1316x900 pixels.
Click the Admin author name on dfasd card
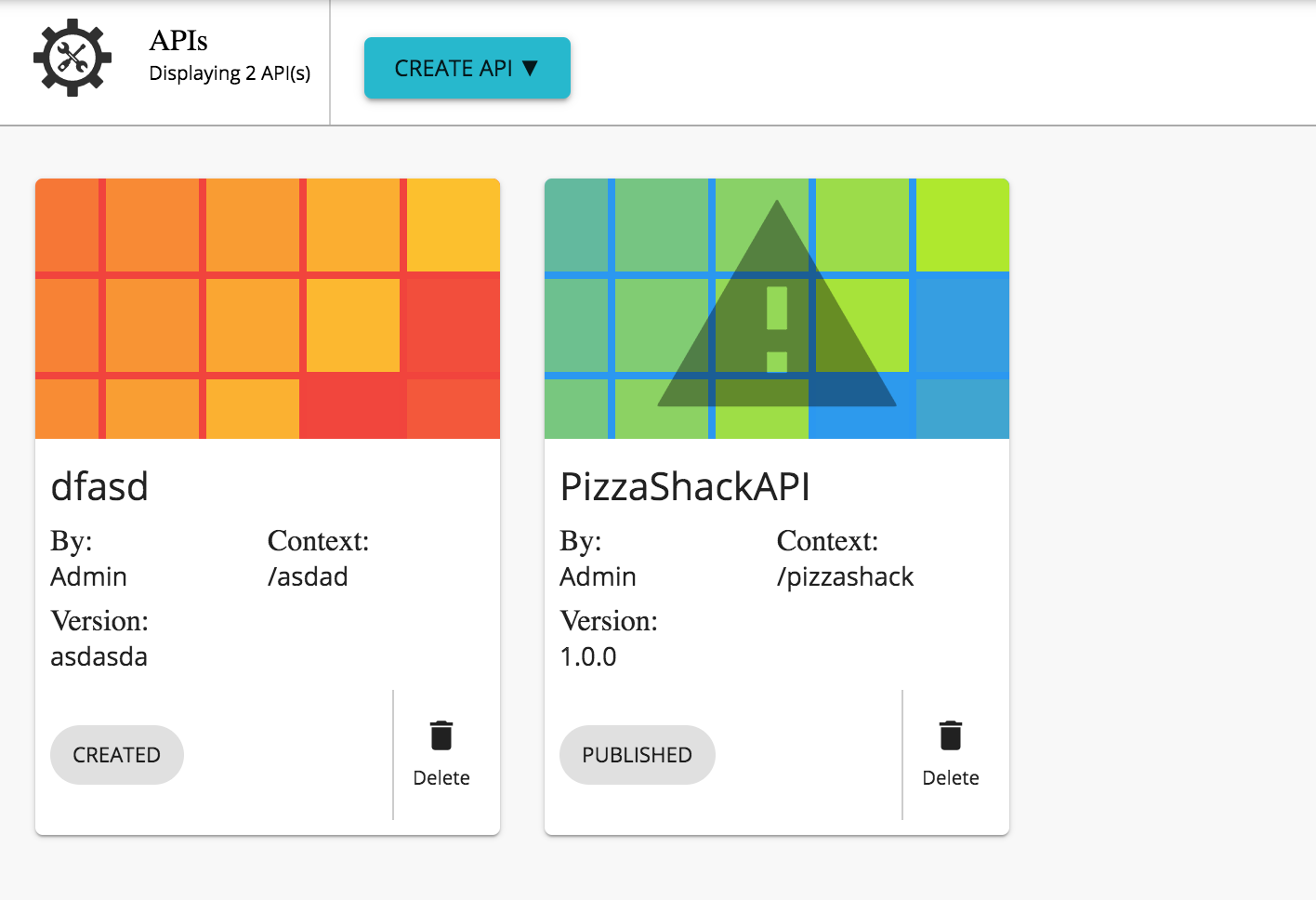(88, 576)
